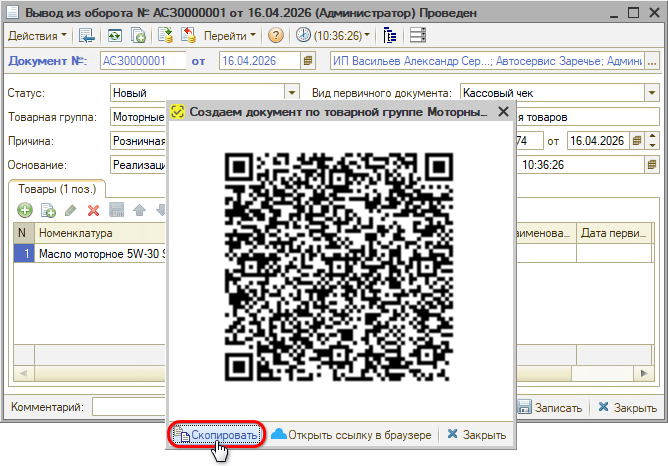Image resolution: width=668 pixels, height=466 pixels.
Task: Expand the Перейти dropdown menu
Action: 231,35
